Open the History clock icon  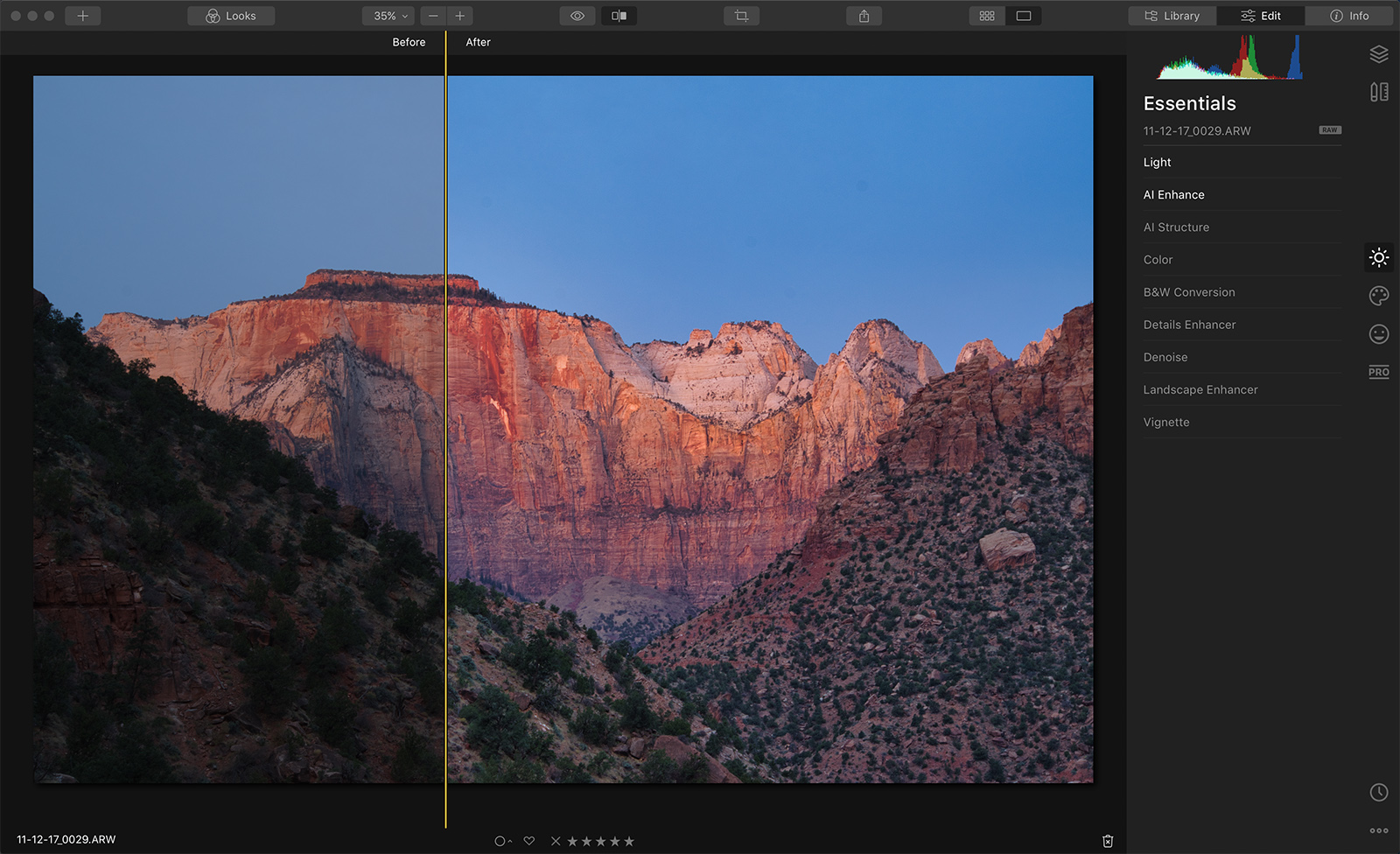pos(1379,792)
